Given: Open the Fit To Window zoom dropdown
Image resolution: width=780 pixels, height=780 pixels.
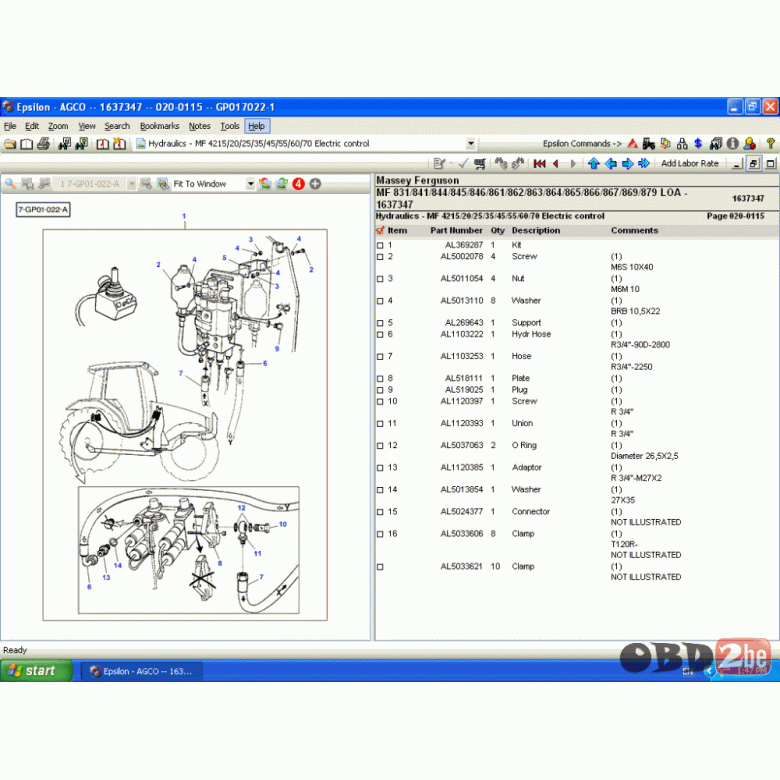Looking at the screenshot, I should (250, 184).
